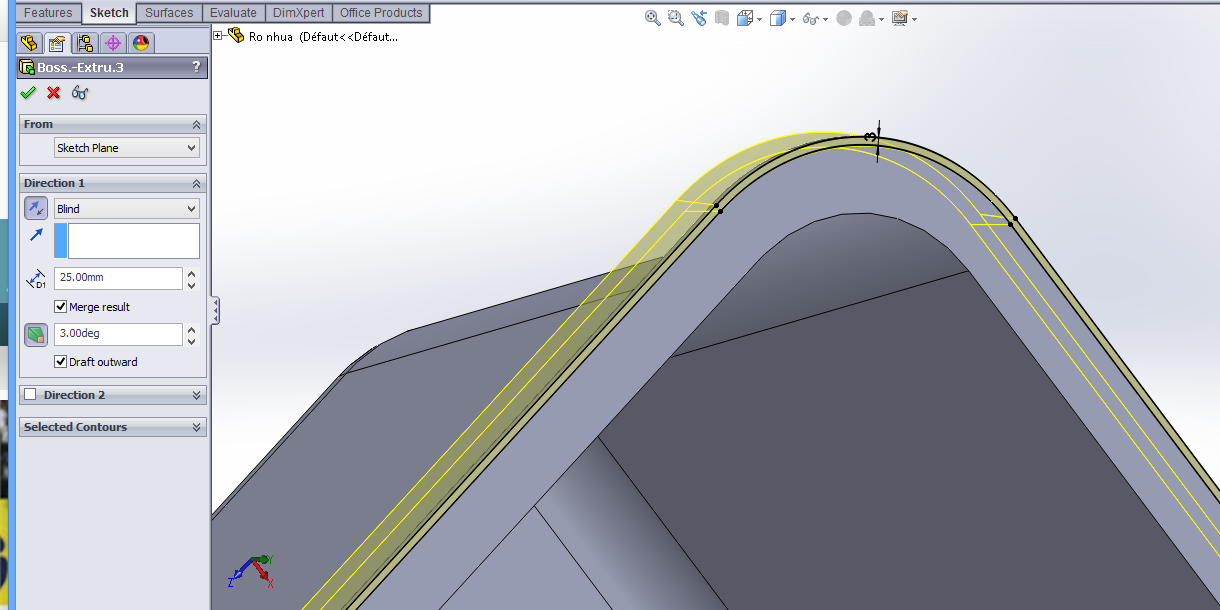This screenshot has width=1220, height=610.
Task: Open the Blind end condition dropdown
Action: click(x=127, y=209)
